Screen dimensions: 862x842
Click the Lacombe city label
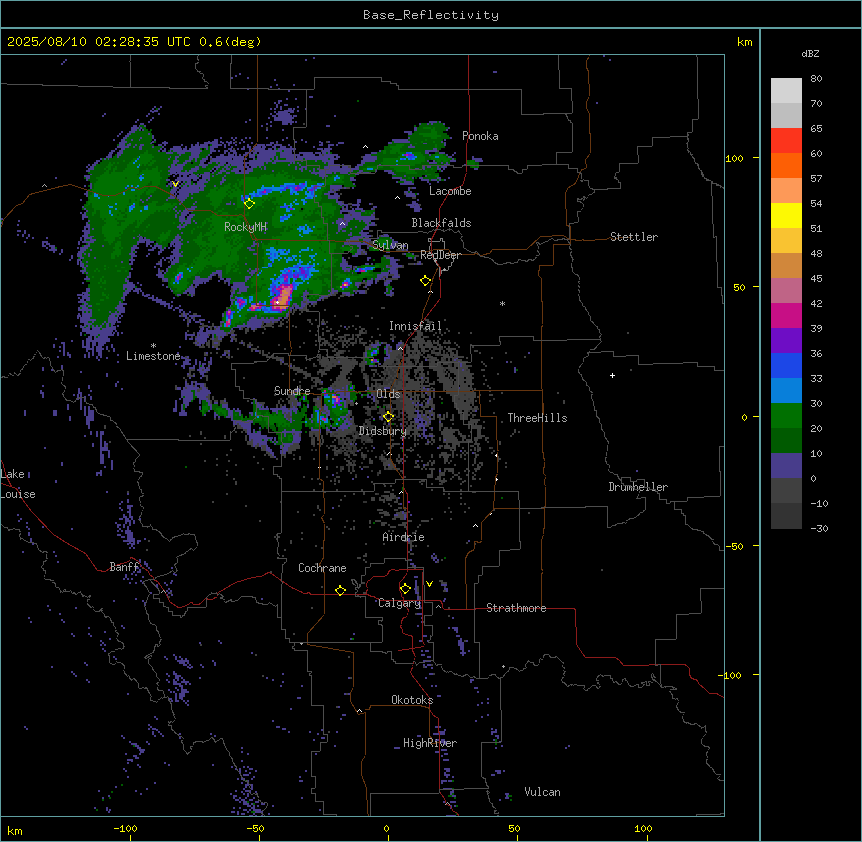[450, 191]
